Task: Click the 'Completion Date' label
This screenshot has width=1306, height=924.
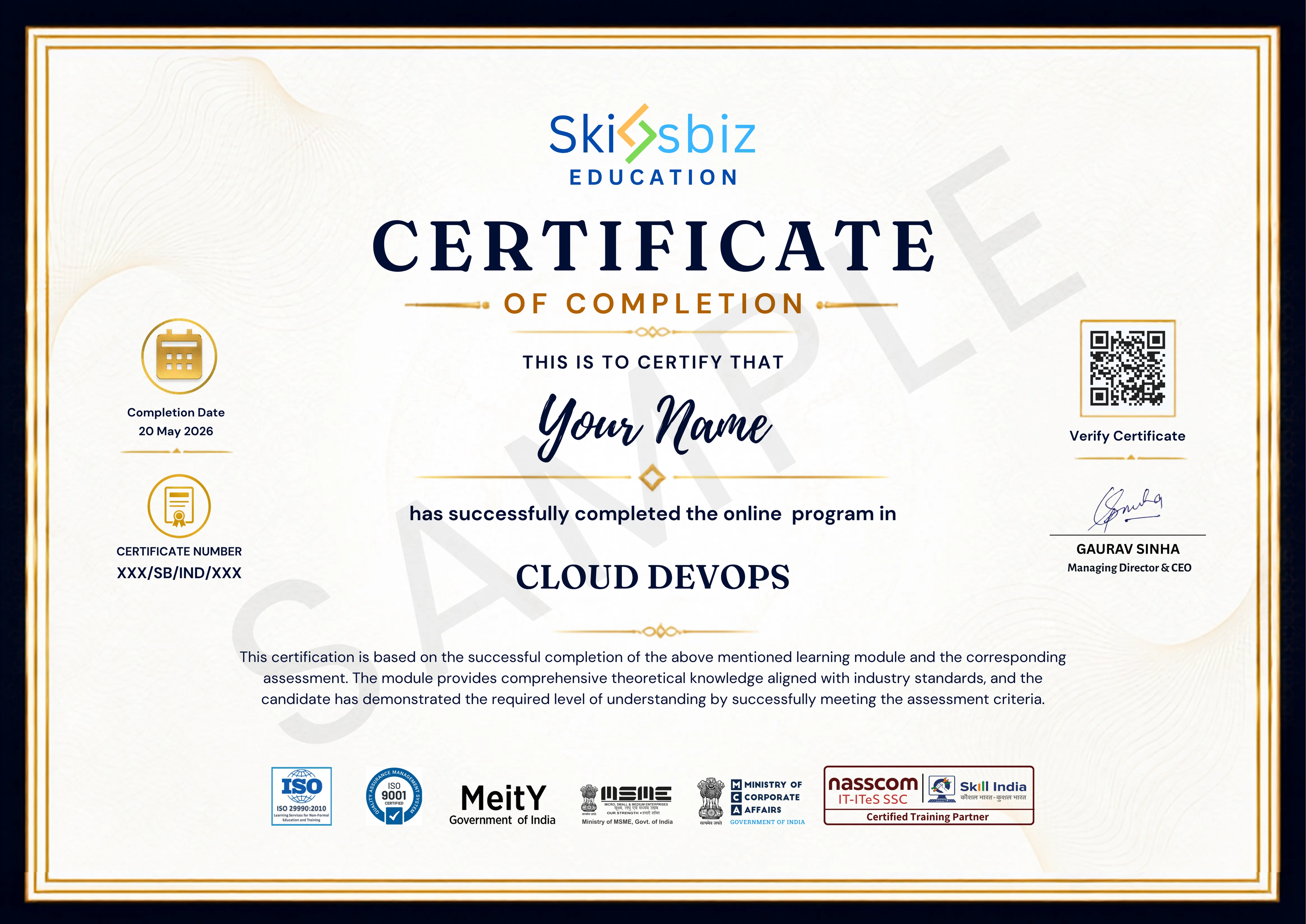Action: click(176, 412)
